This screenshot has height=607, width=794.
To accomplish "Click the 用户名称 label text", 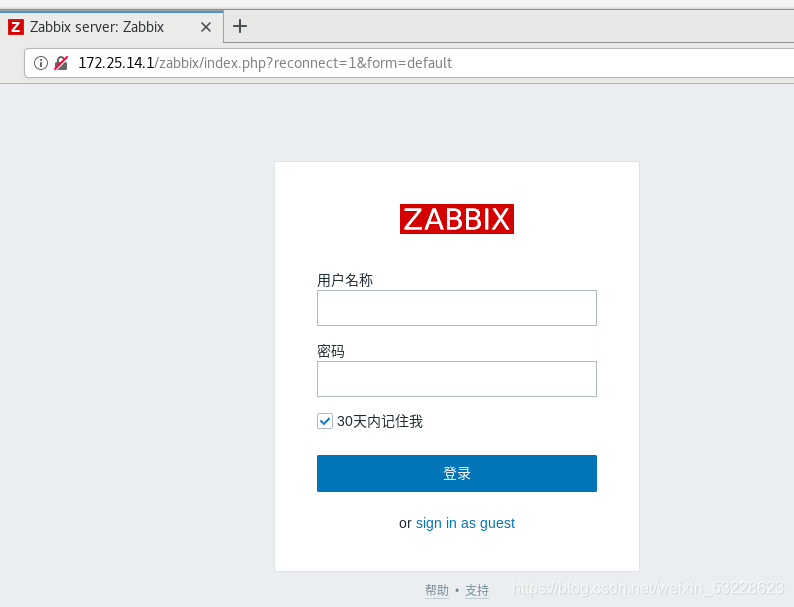I will point(345,280).
